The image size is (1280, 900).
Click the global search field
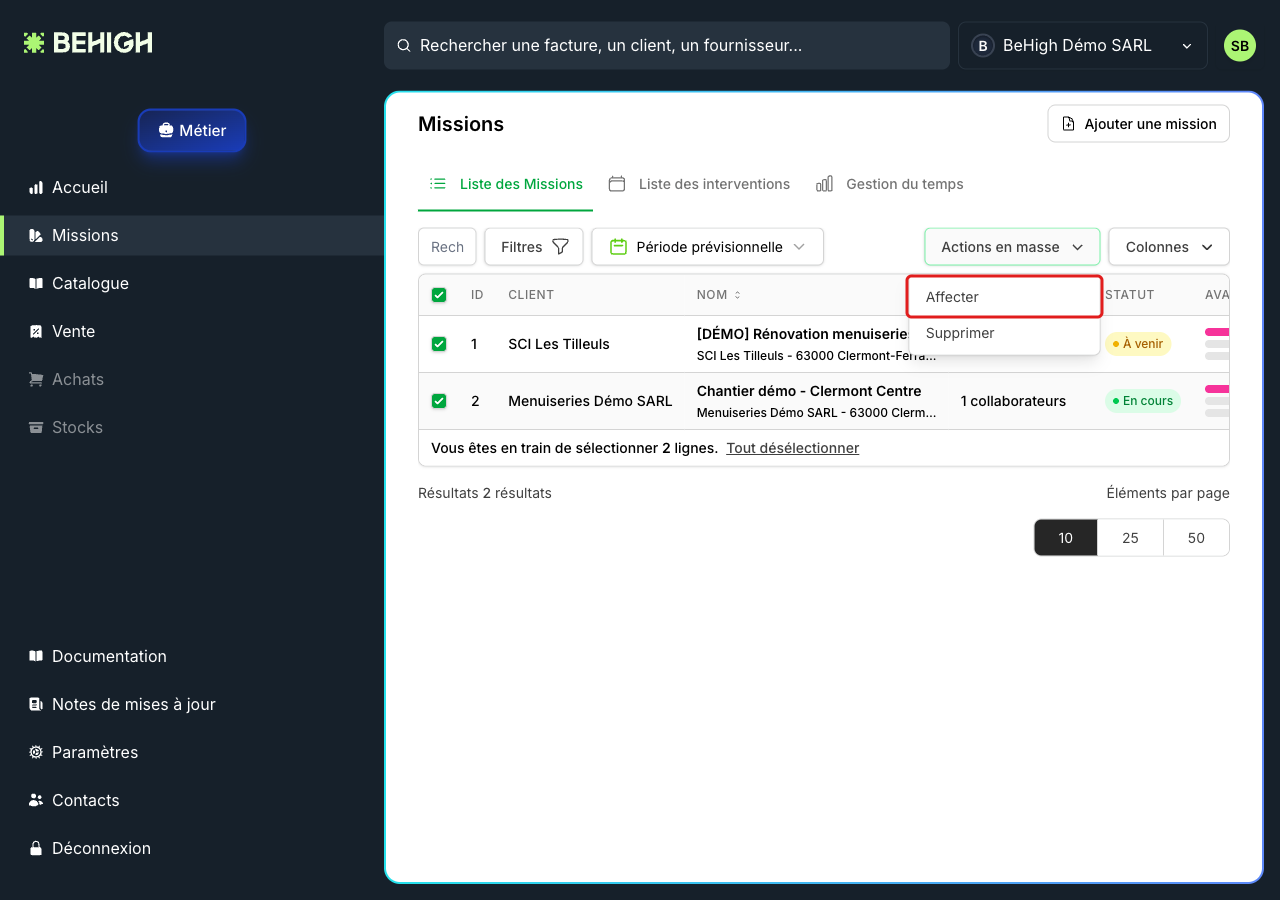pyautogui.click(x=667, y=46)
